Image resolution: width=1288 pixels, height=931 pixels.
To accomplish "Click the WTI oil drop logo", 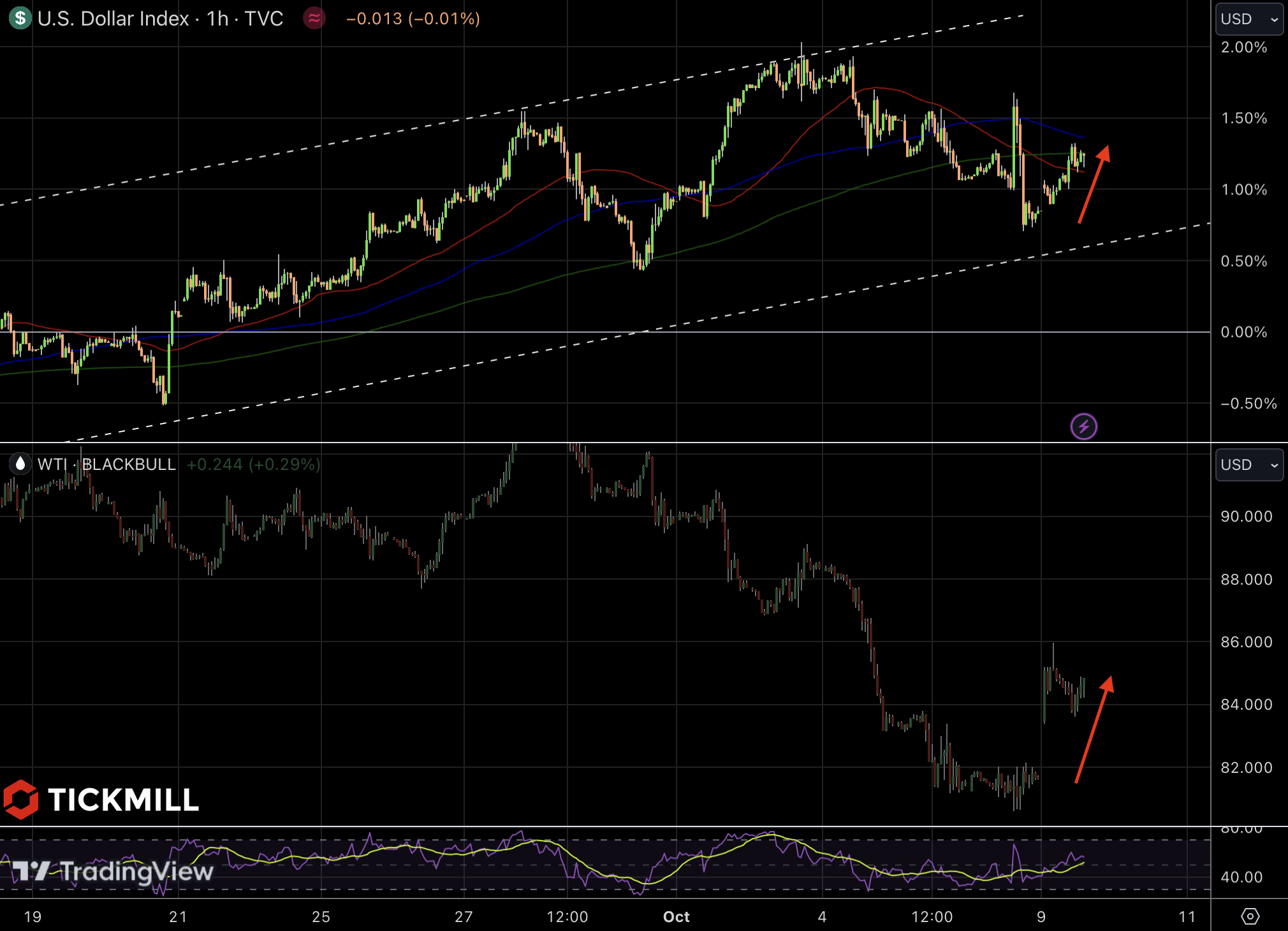I will (x=20, y=464).
